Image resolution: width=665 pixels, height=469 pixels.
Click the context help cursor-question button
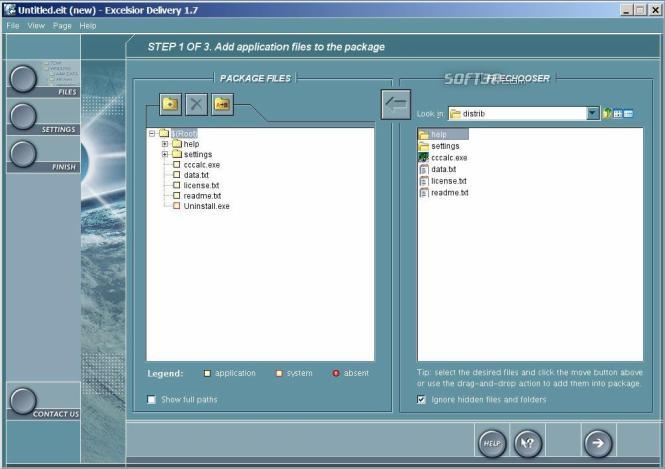[528, 444]
